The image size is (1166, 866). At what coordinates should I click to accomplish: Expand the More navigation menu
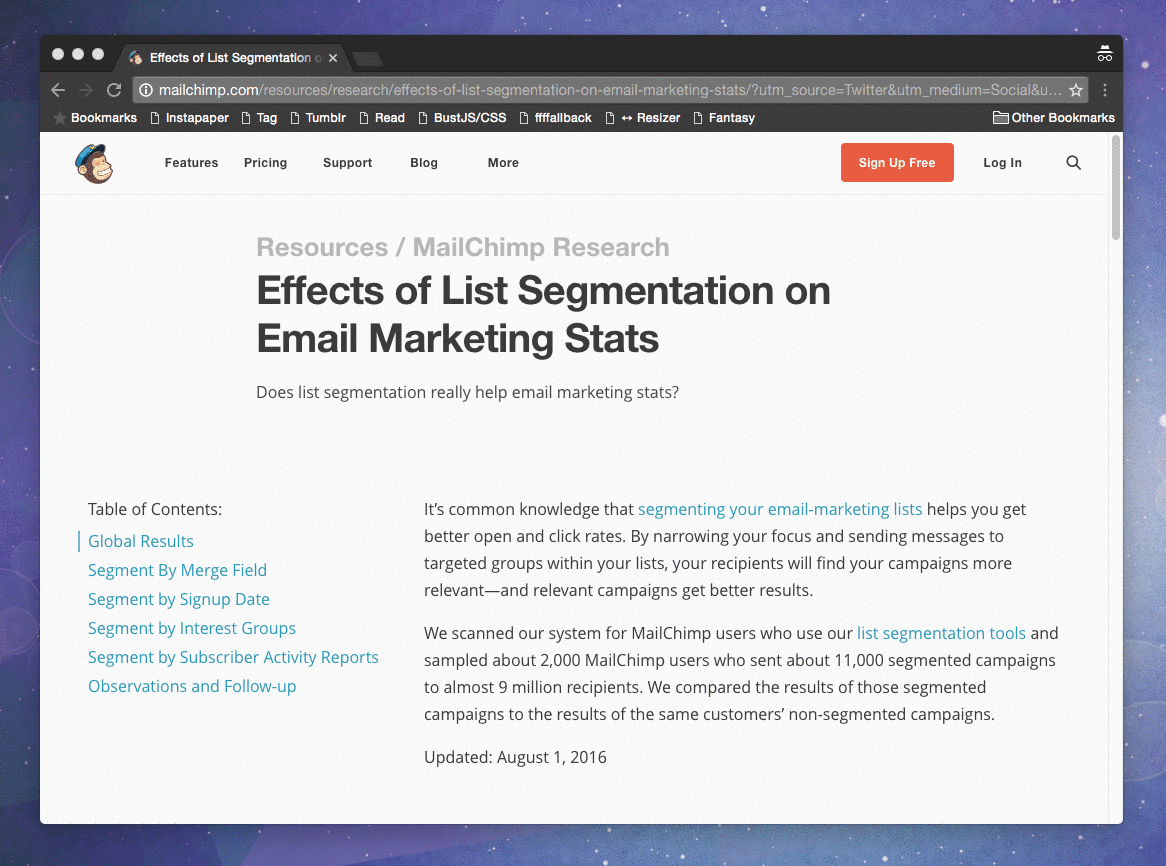click(x=503, y=163)
